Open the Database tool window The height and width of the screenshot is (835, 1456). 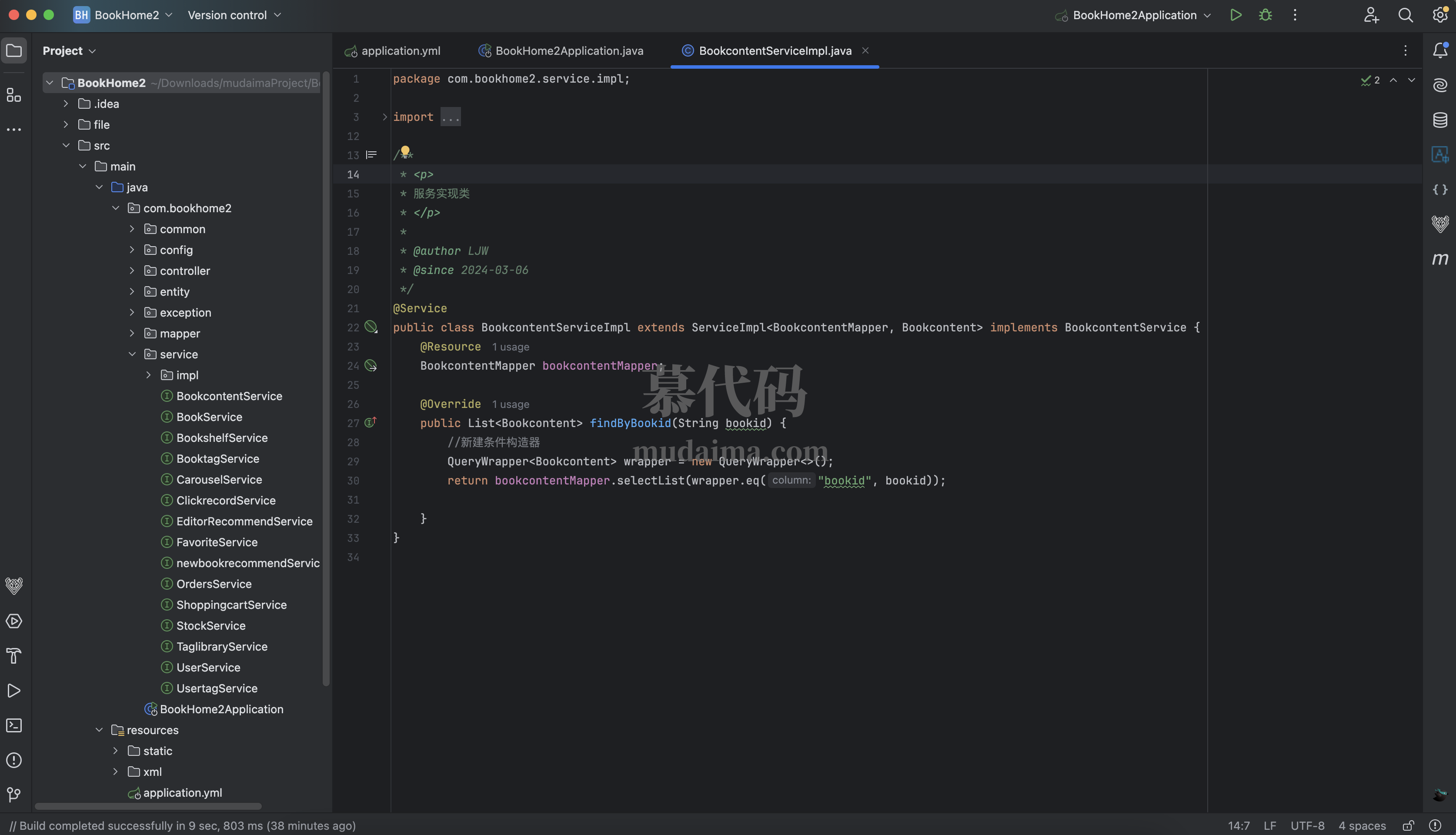click(x=1440, y=120)
